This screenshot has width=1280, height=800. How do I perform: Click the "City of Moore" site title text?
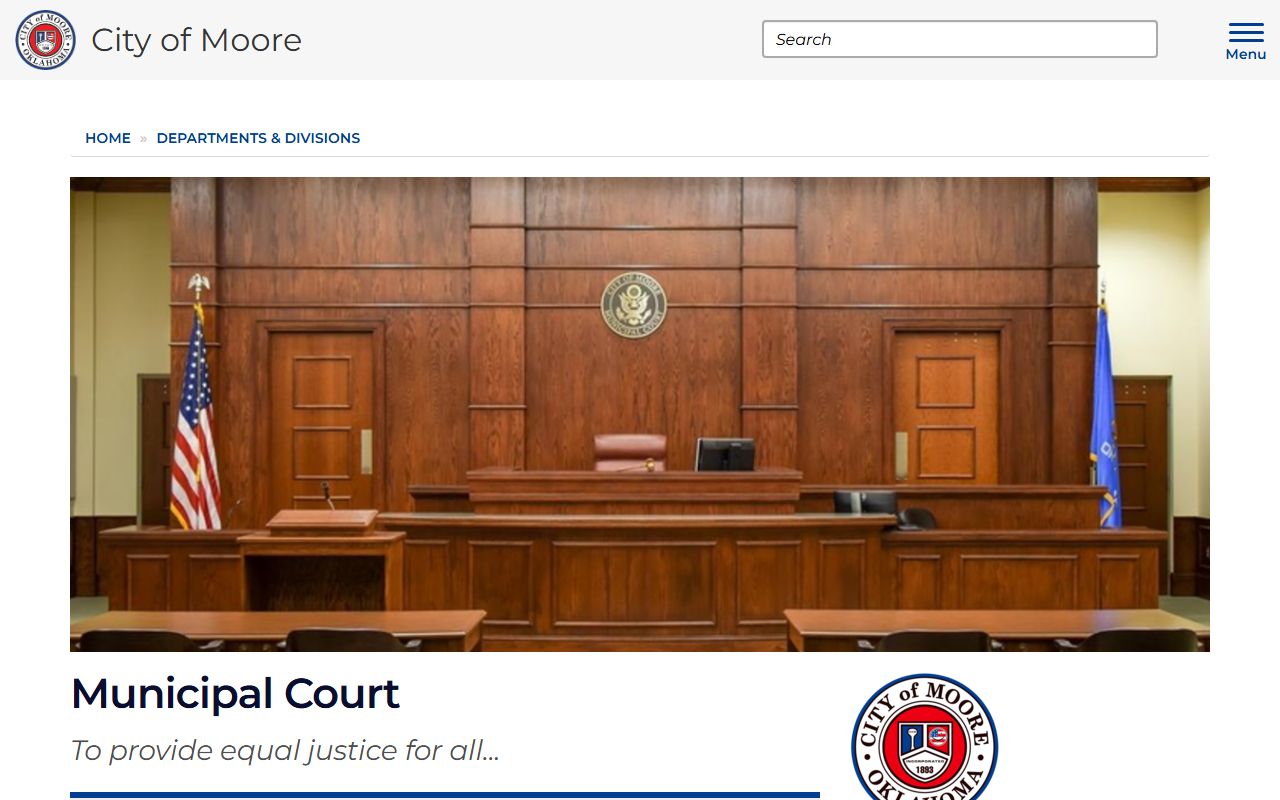coord(196,40)
